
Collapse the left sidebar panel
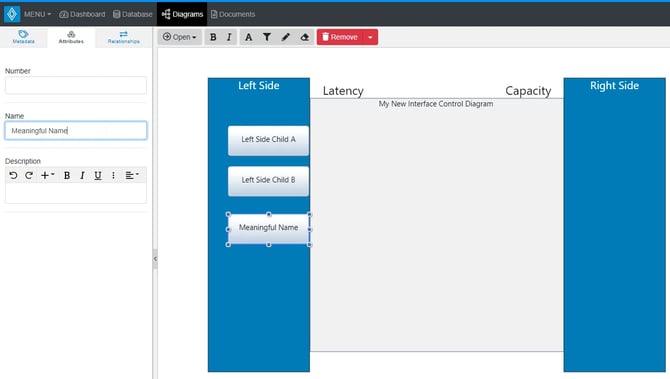point(155,259)
